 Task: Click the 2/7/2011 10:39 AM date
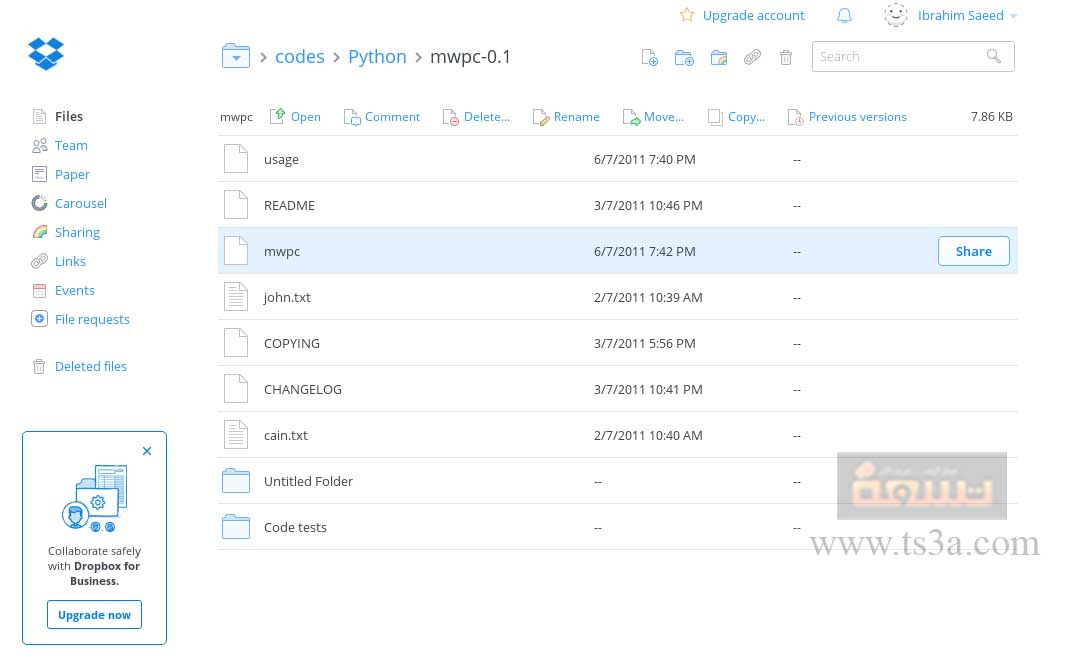coord(648,298)
